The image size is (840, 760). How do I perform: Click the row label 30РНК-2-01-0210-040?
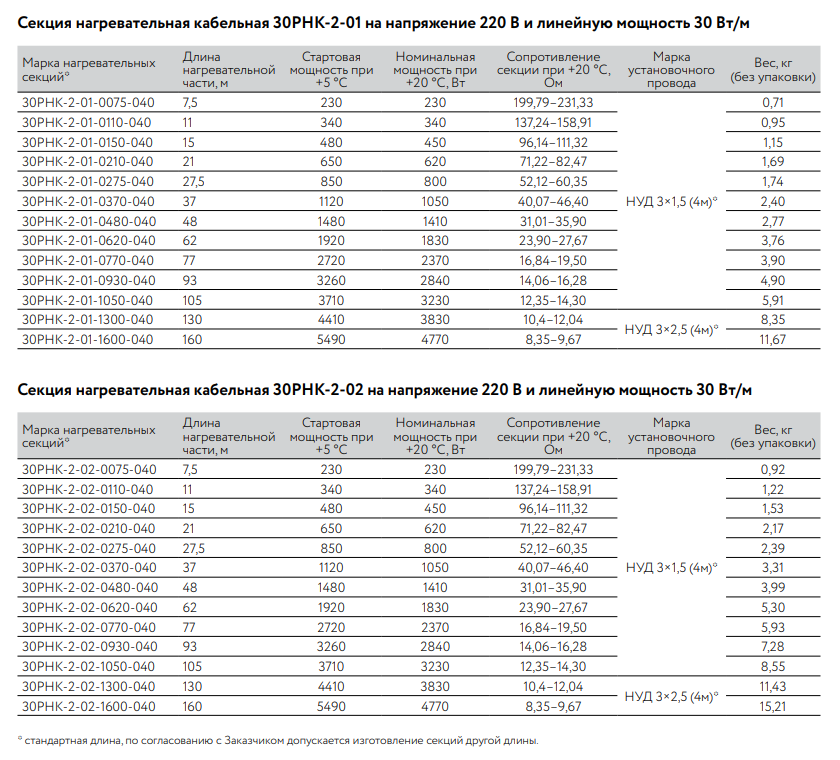click(x=87, y=162)
